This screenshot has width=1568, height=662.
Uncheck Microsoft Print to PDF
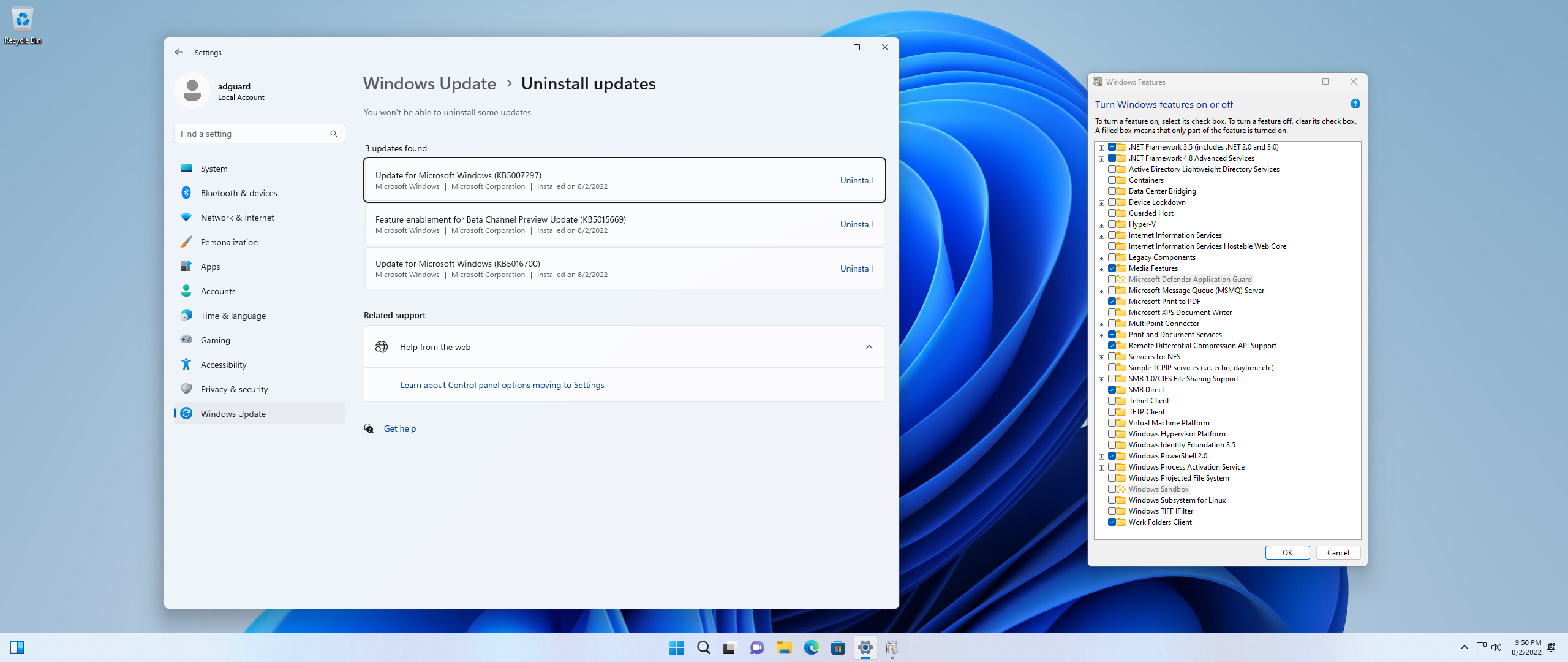click(x=1112, y=302)
